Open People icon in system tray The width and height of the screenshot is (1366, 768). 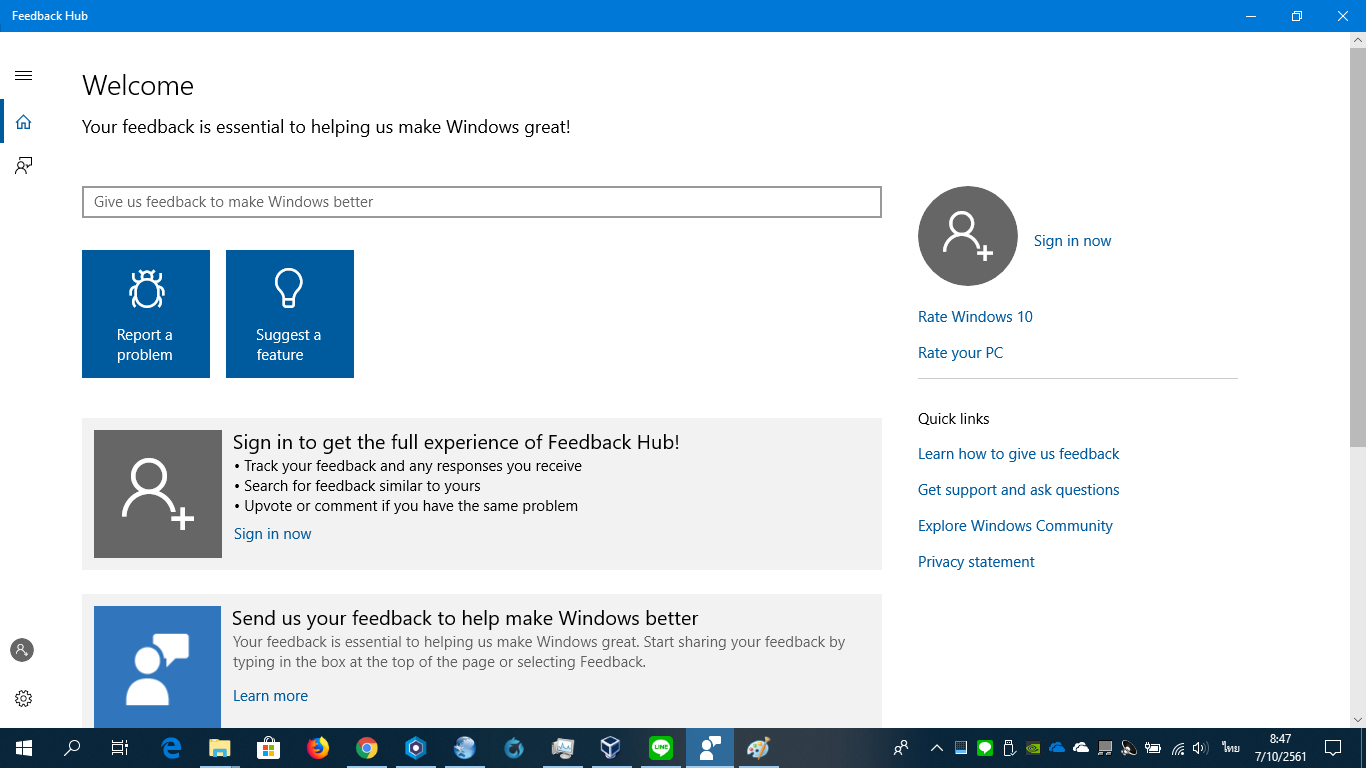tap(901, 748)
